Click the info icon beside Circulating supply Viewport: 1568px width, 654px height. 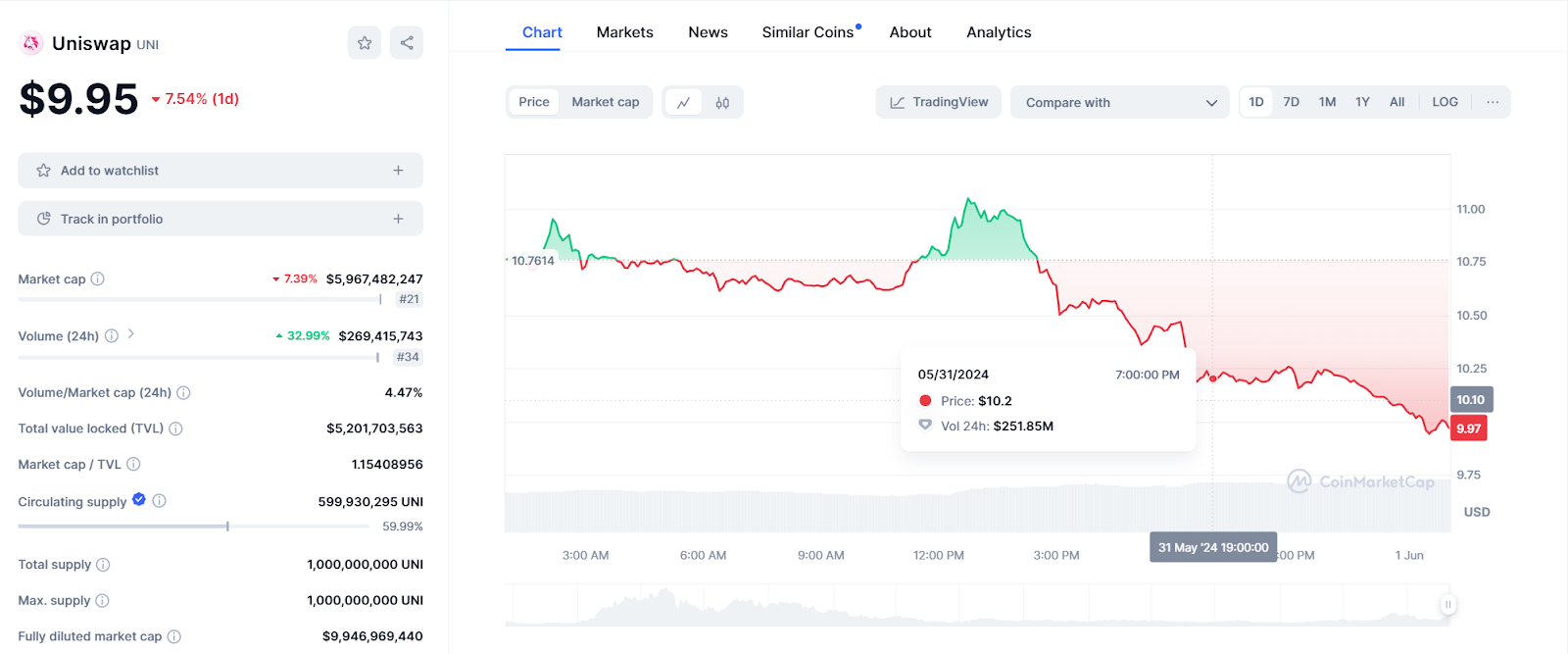point(160,501)
